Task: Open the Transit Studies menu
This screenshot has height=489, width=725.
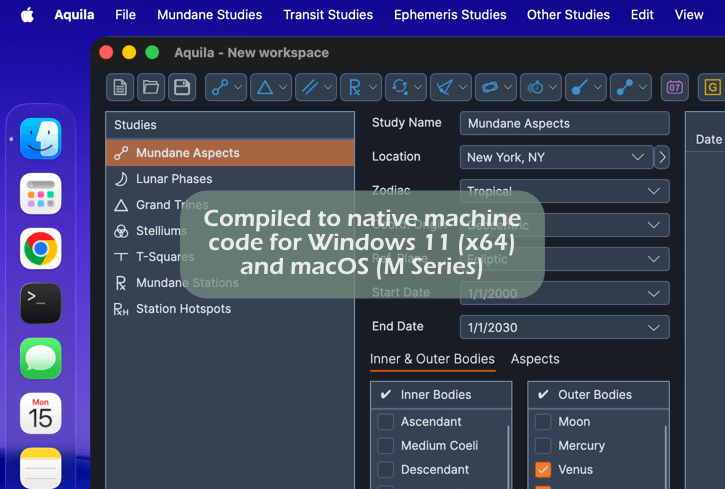Action: coord(328,15)
